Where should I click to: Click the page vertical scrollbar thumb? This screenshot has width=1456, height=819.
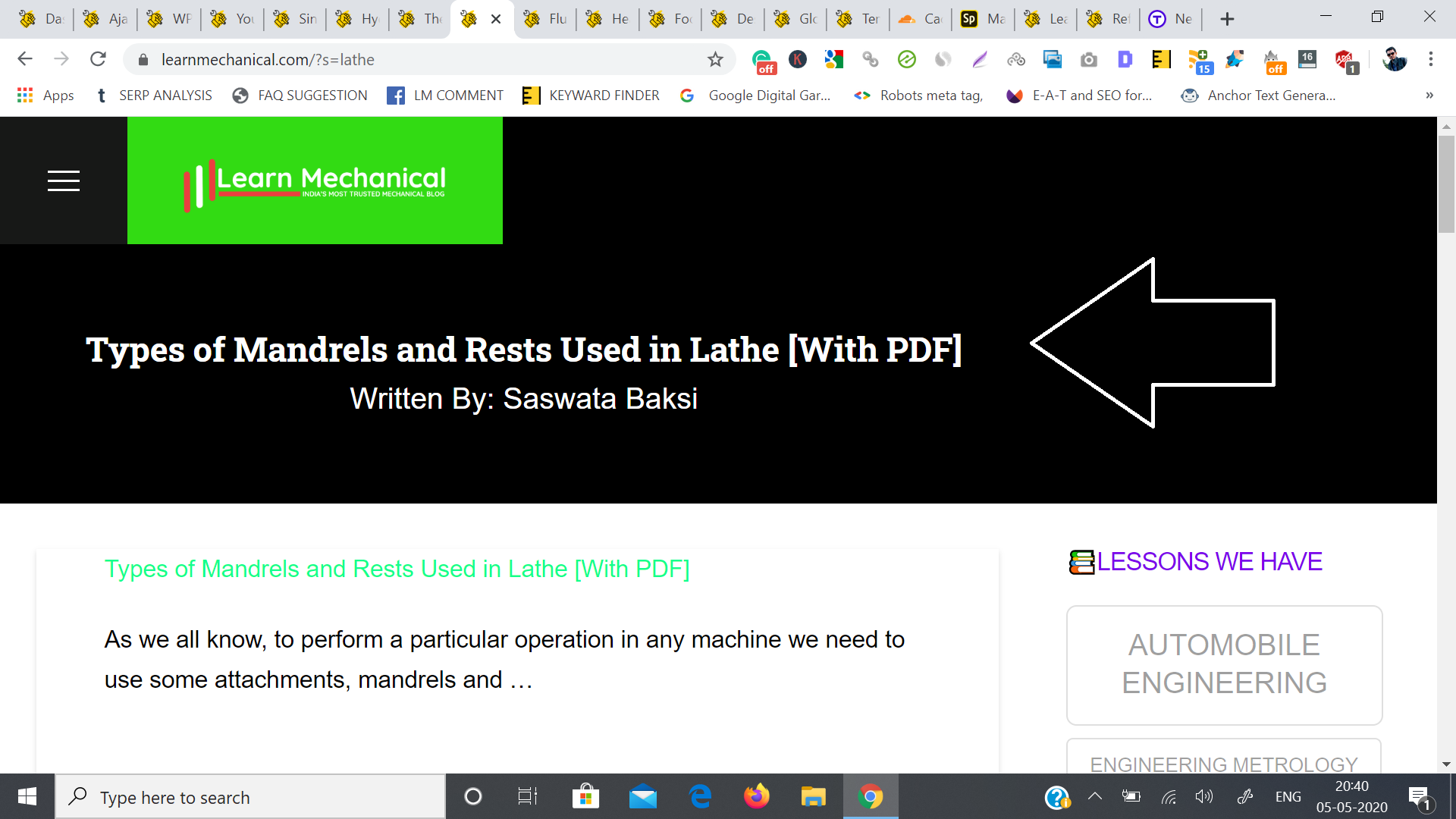click(x=1445, y=186)
